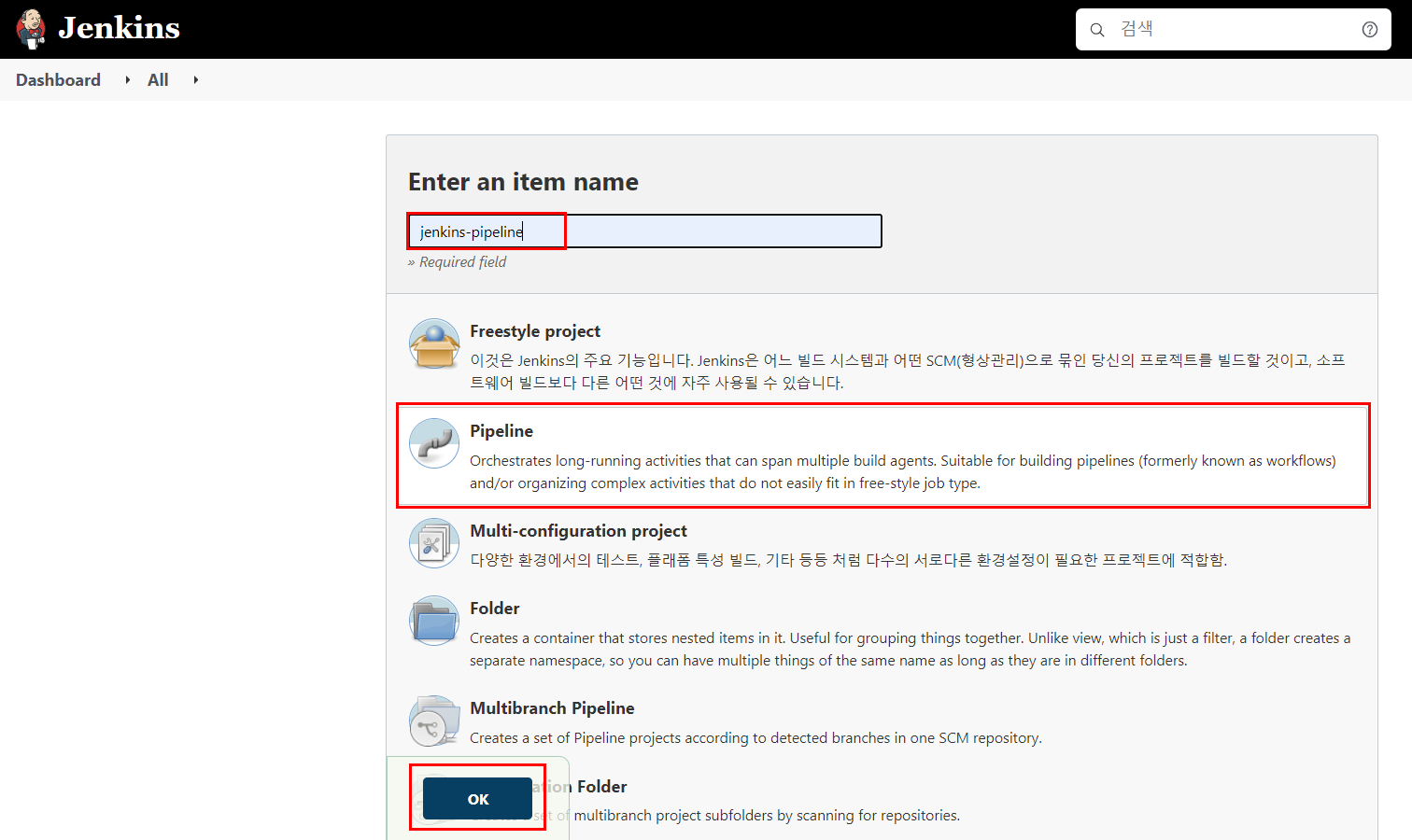The height and width of the screenshot is (840, 1412).
Task: Click the Multibranch Pipeline description text
Action: point(755,738)
